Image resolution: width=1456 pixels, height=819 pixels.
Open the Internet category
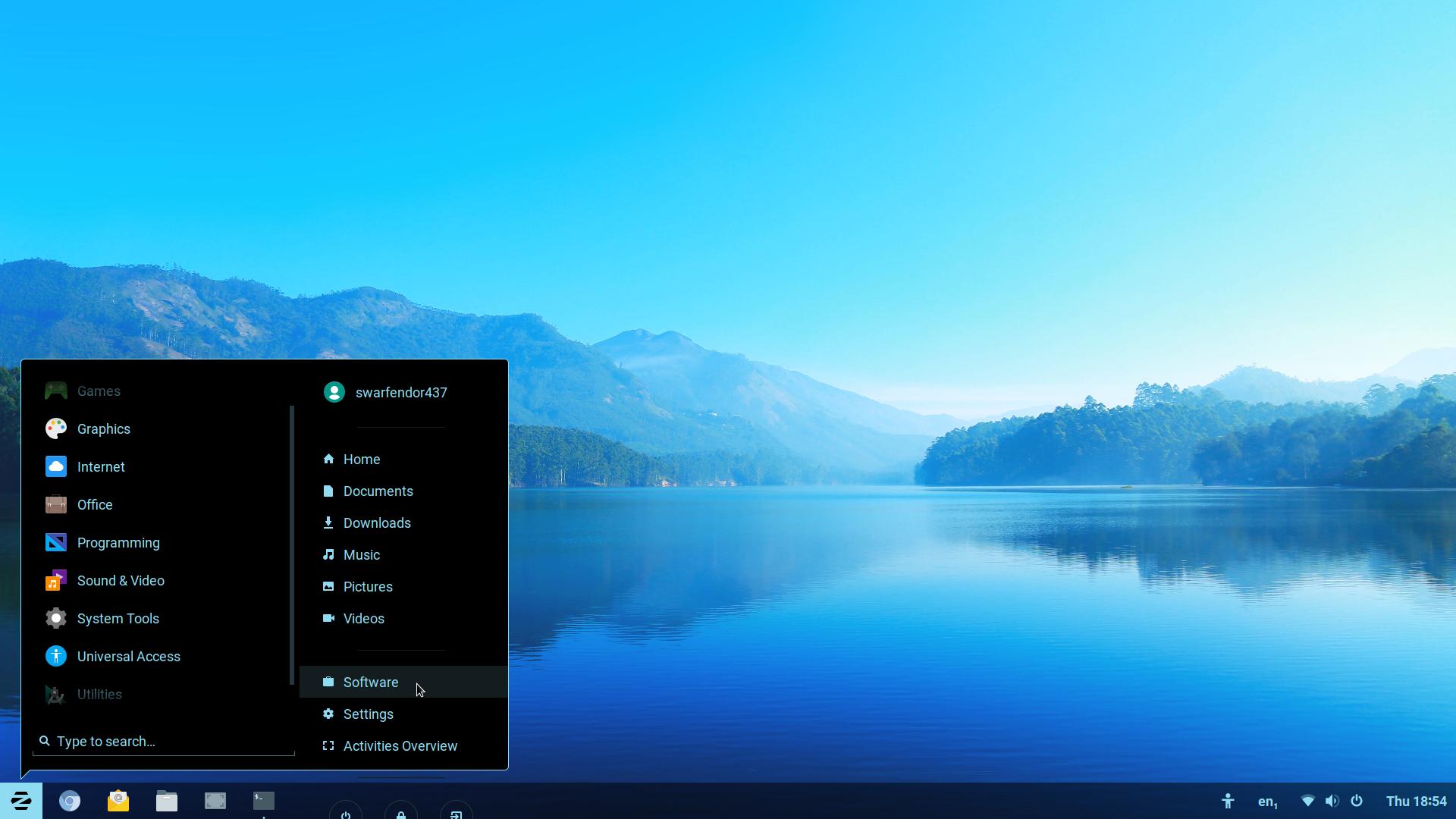point(101,466)
